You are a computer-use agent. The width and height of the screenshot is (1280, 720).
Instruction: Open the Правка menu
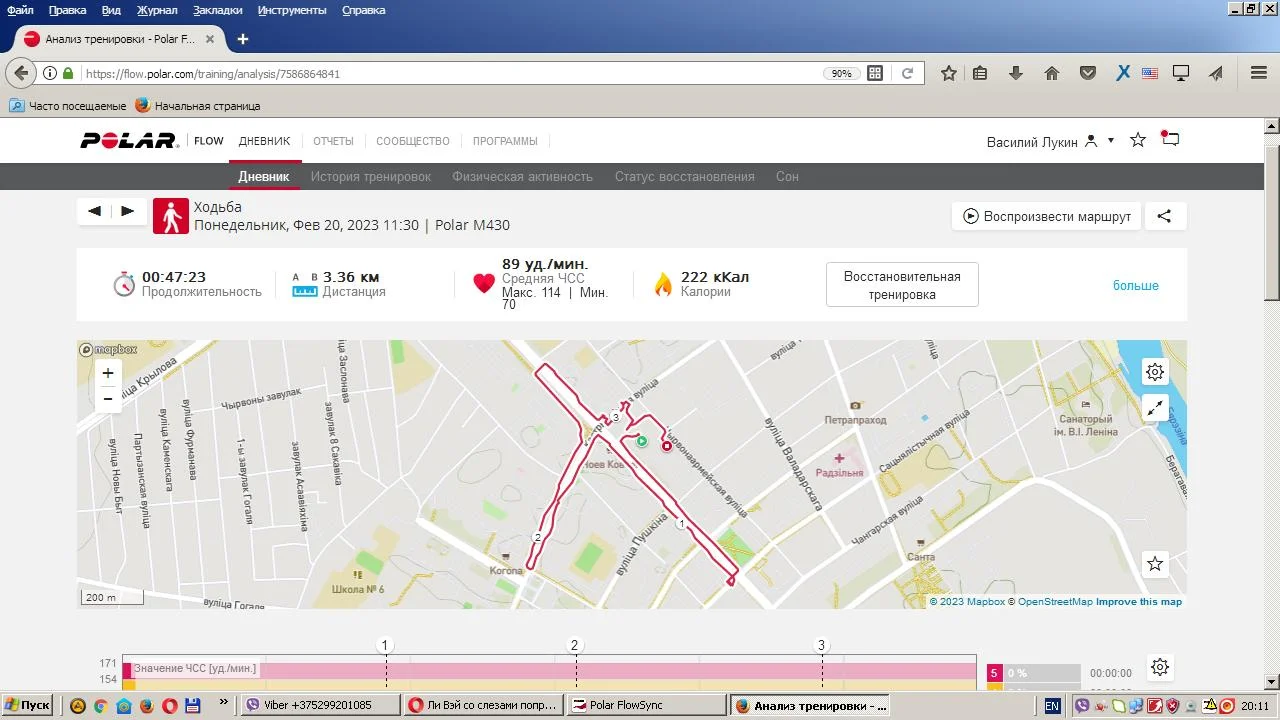click(x=67, y=10)
